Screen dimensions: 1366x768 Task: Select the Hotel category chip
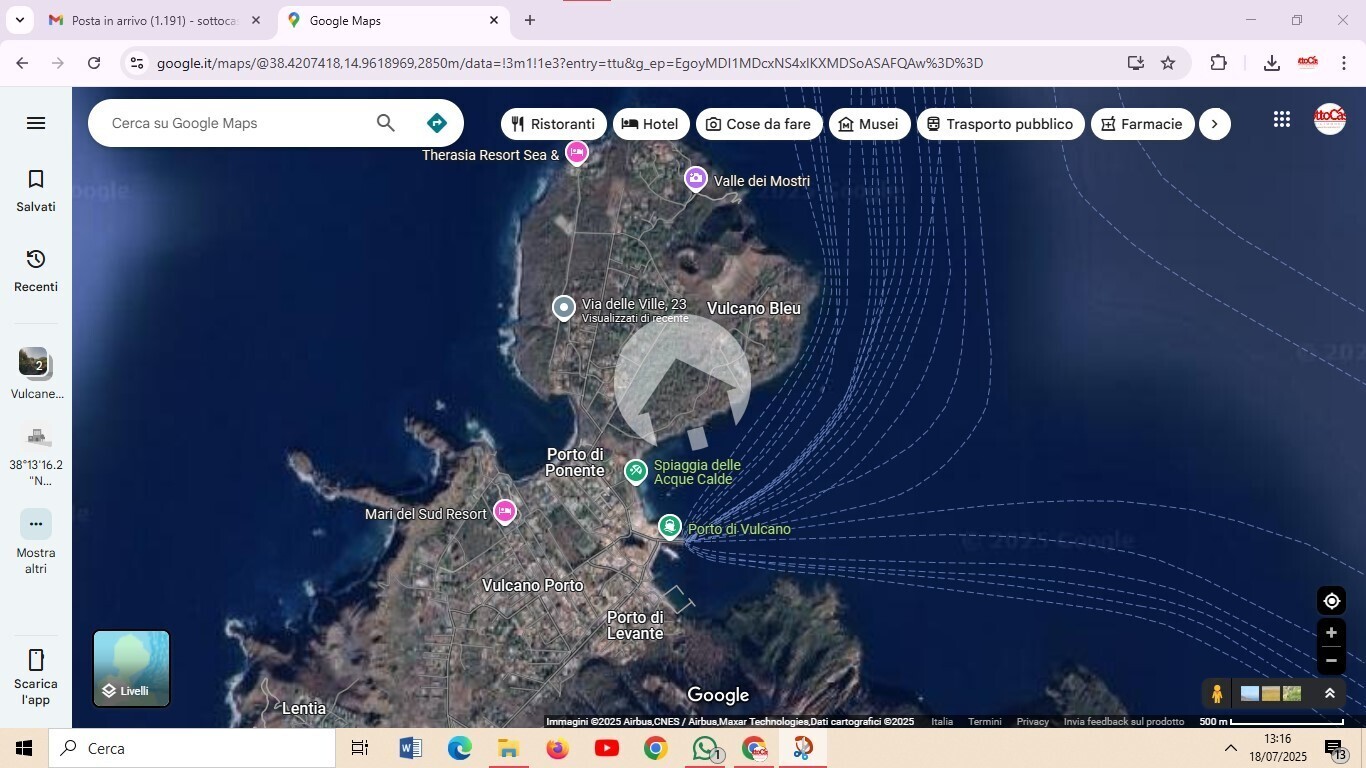pos(650,124)
